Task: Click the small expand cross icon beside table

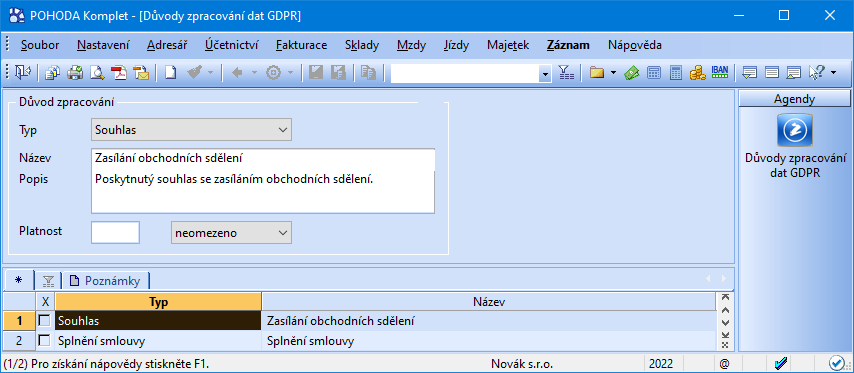Action: click(x=724, y=345)
